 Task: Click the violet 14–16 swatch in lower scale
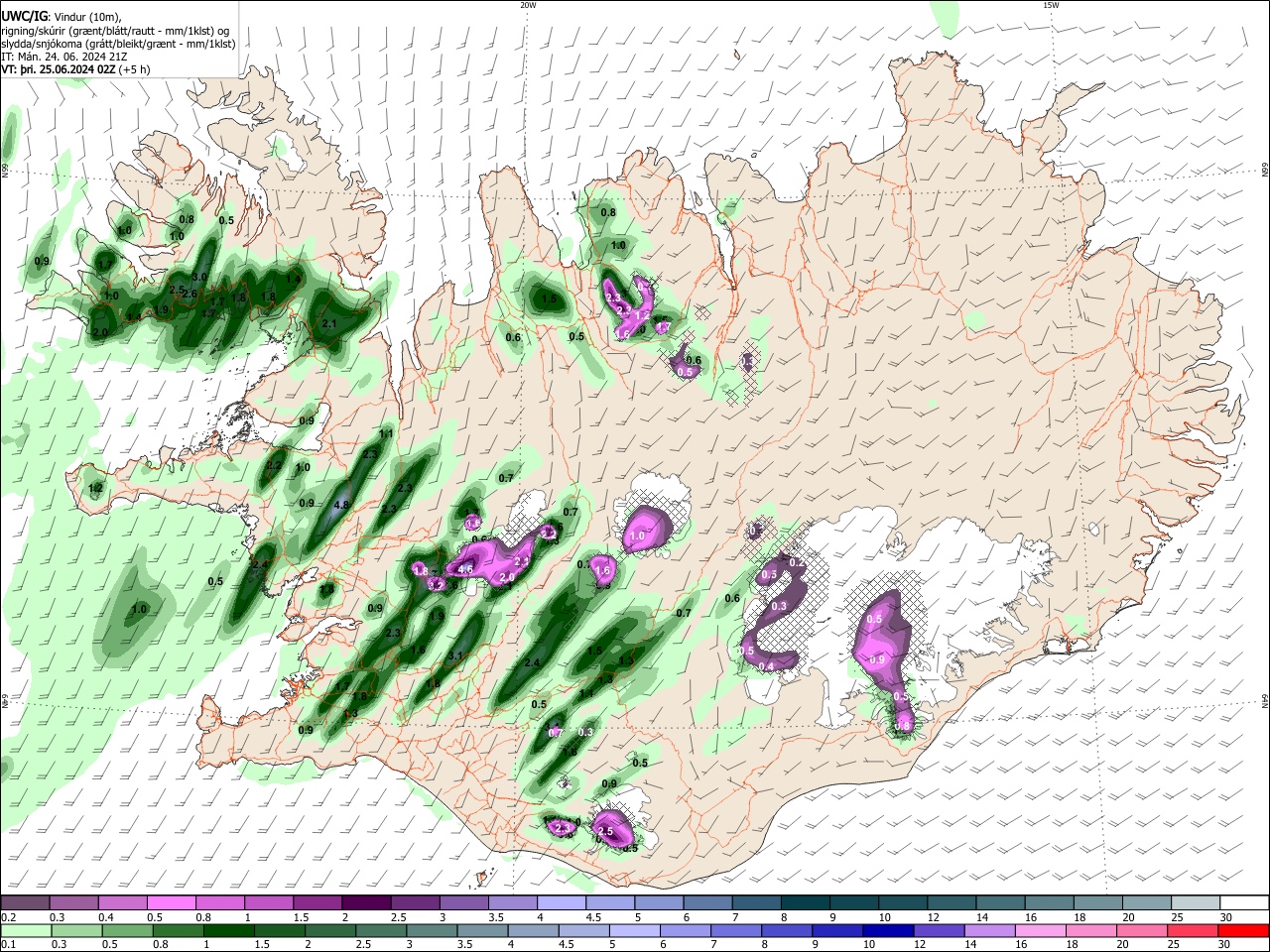click(x=988, y=930)
